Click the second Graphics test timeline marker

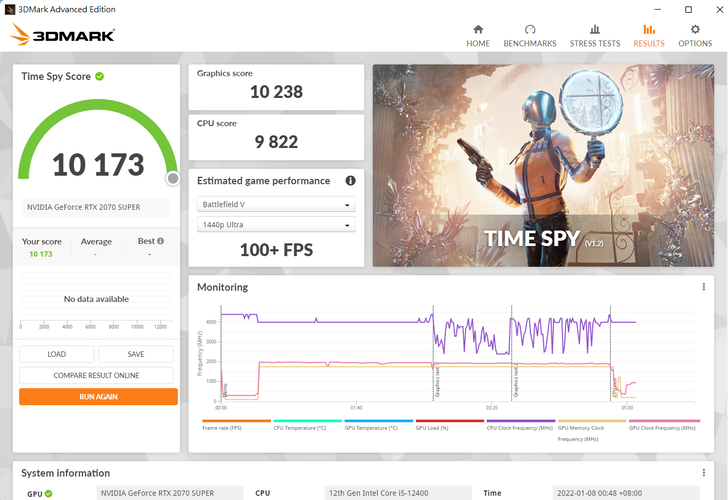pyautogui.click(x=515, y=382)
